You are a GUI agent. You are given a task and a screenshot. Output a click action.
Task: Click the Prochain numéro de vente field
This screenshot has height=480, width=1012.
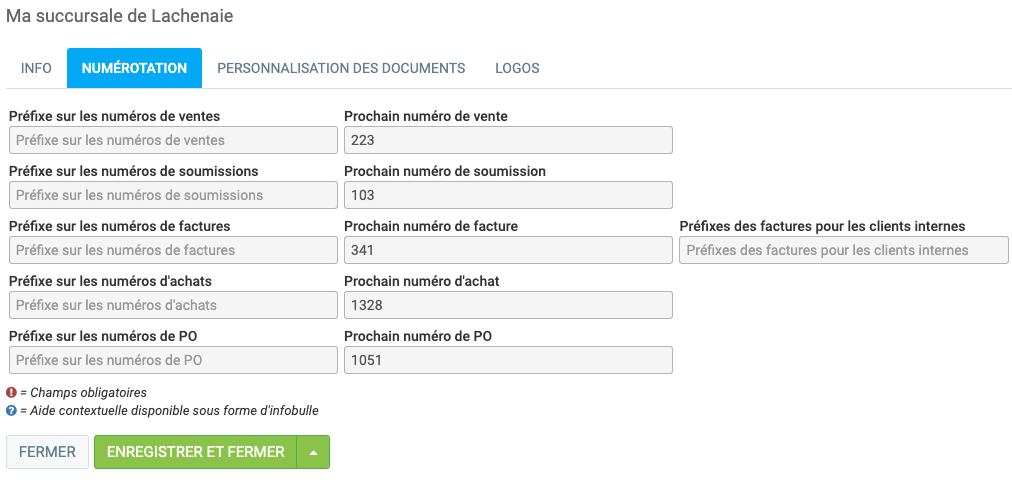pyautogui.click(x=508, y=140)
